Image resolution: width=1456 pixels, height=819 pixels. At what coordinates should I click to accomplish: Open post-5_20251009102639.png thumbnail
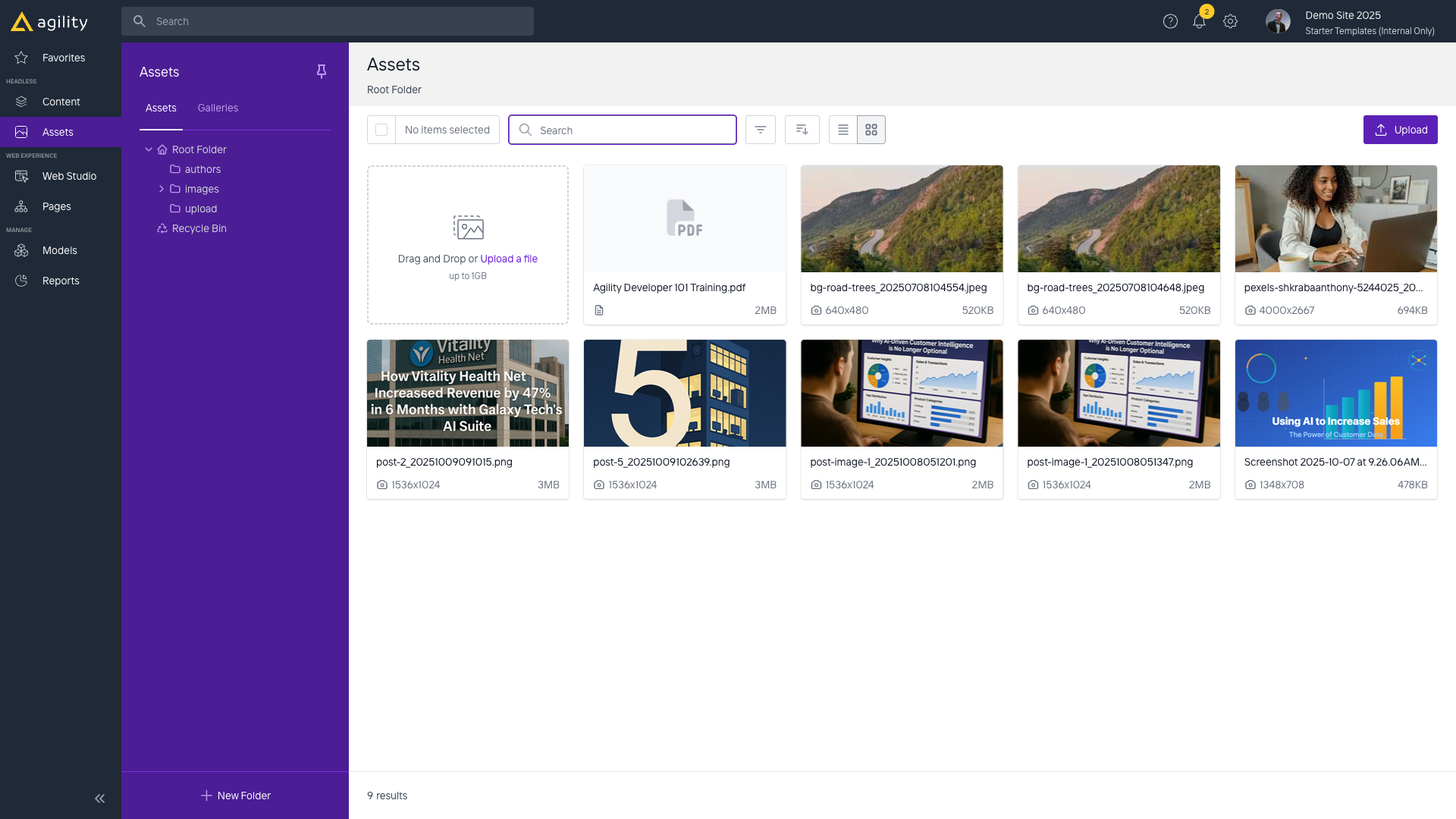[x=685, y=393]
